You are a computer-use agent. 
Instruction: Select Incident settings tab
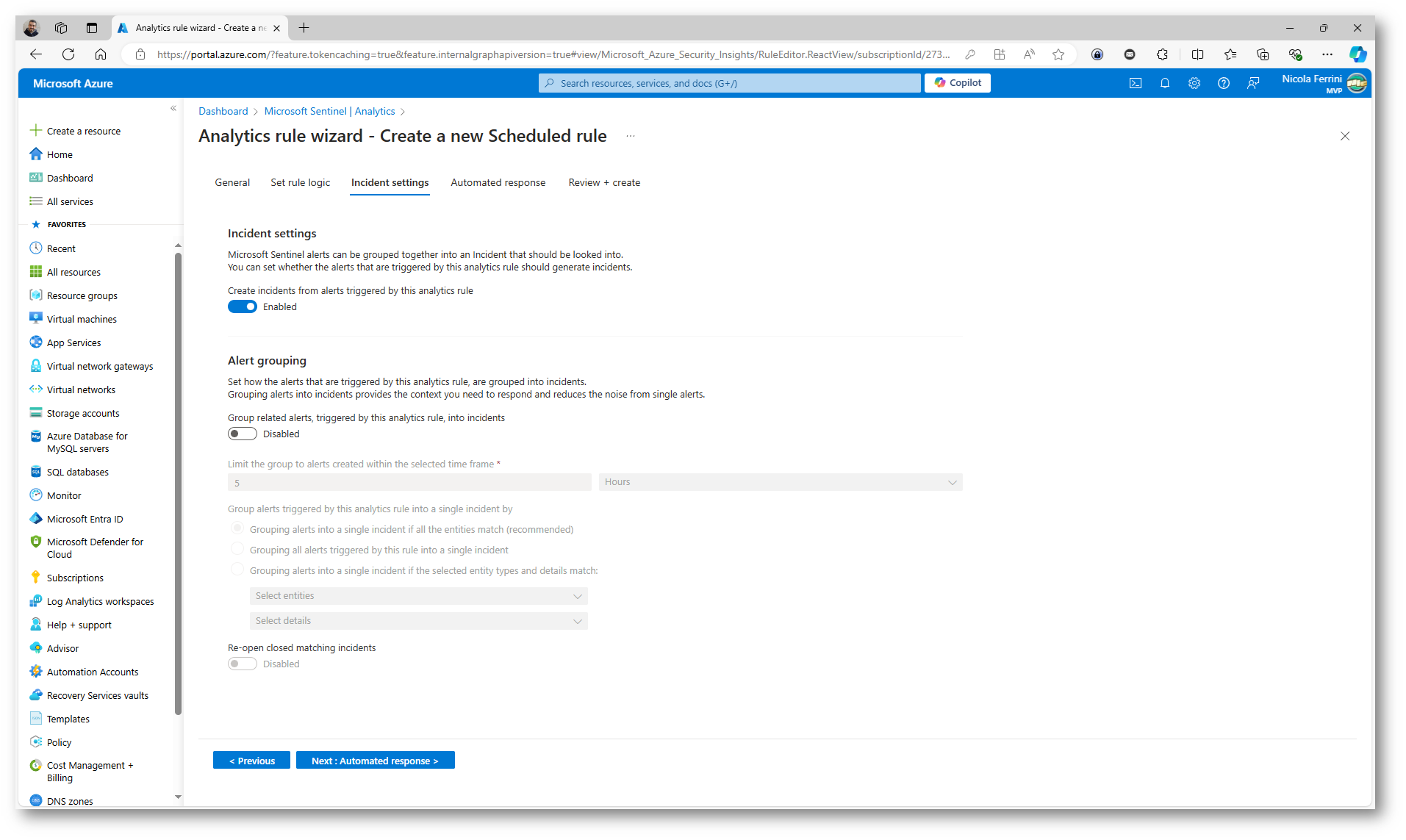pyautogui.click(x=390, y=182)
